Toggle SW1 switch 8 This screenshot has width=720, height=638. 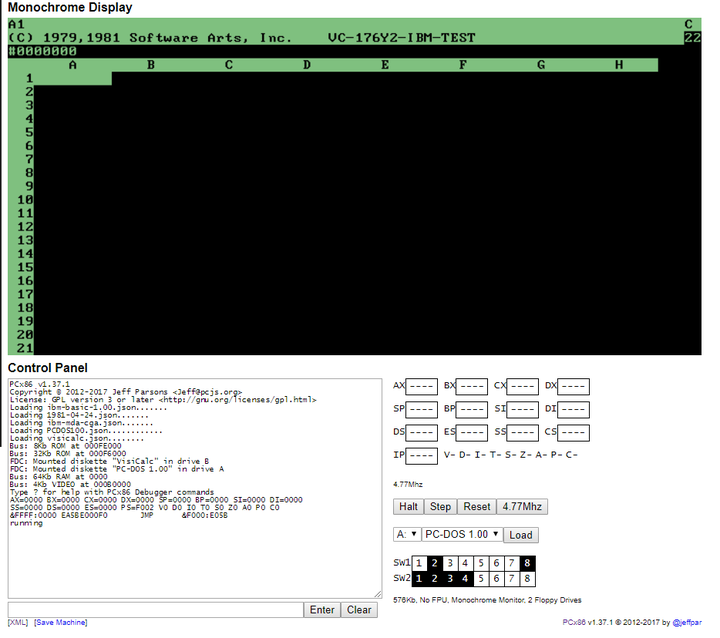pyautogui.click(x=527, y=563)
